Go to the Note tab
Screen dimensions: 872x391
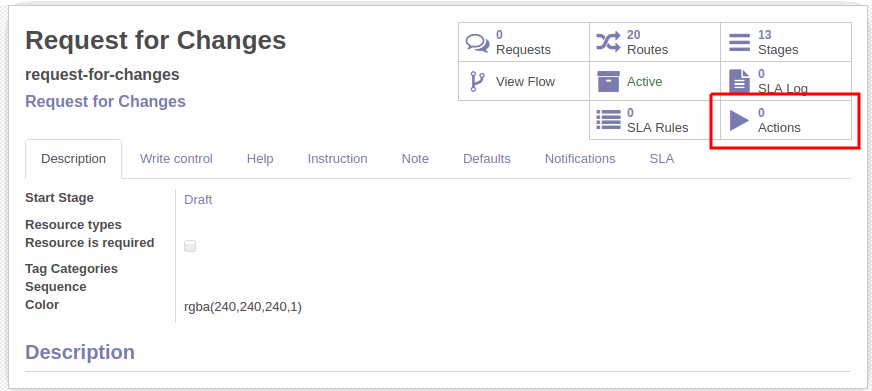coord(415,159)
